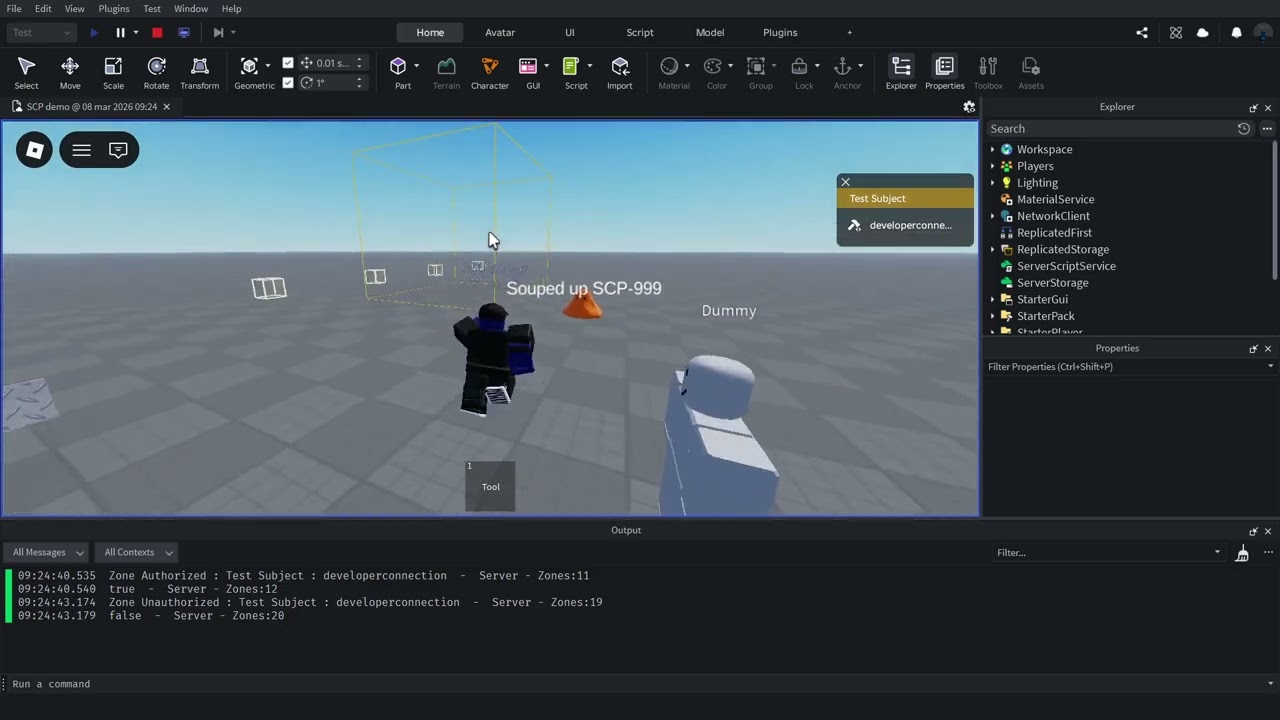Open the Test mode dropdown

pos(41,33)
